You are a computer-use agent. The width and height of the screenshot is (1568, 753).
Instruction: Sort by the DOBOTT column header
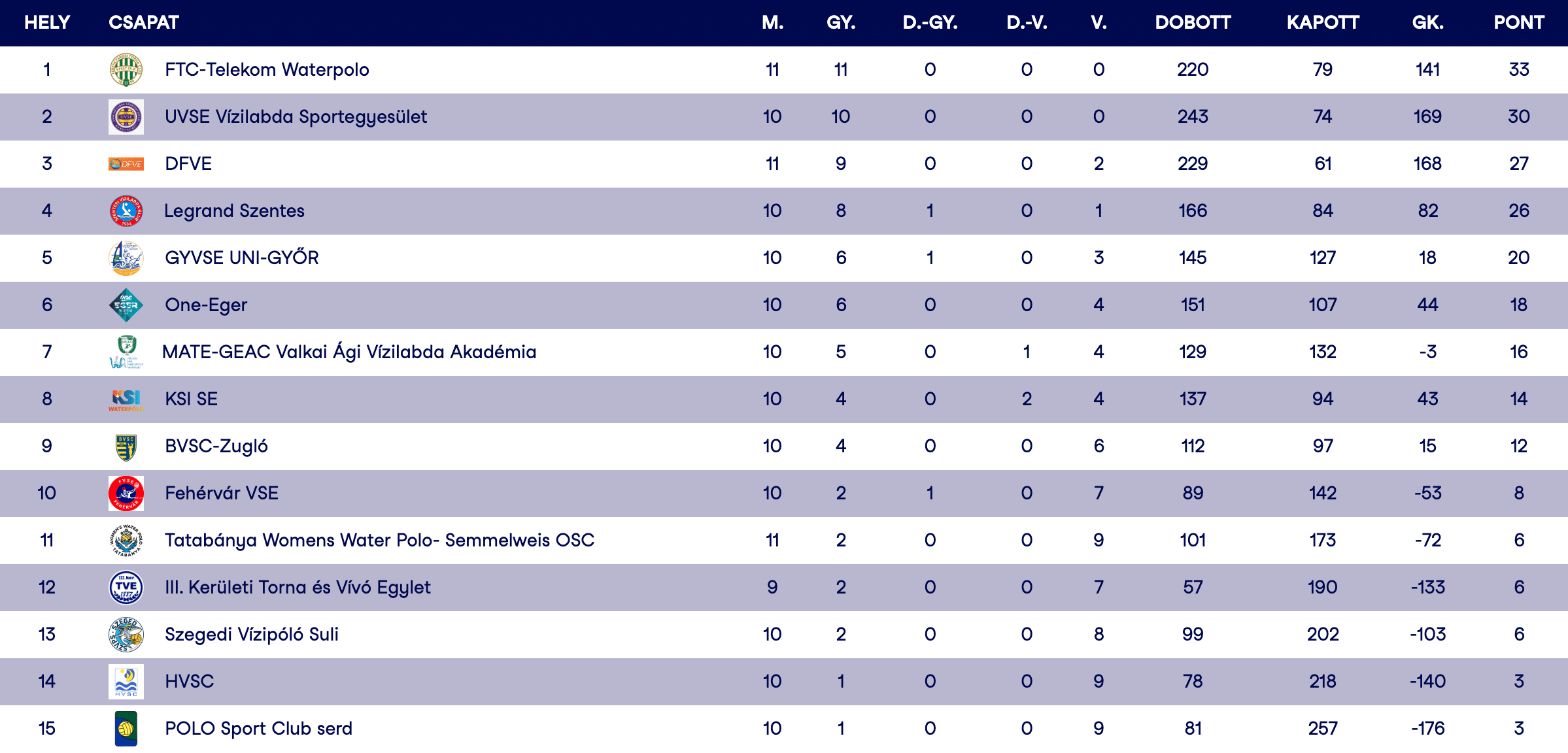coord(1193,23)
